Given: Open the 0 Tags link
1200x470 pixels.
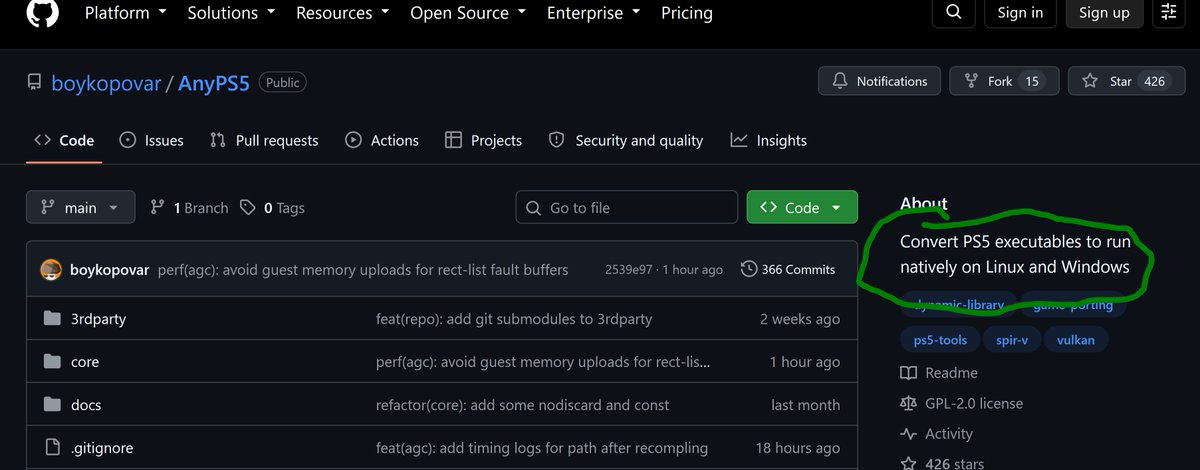Looking at the screenshot, I should [272, 208].
